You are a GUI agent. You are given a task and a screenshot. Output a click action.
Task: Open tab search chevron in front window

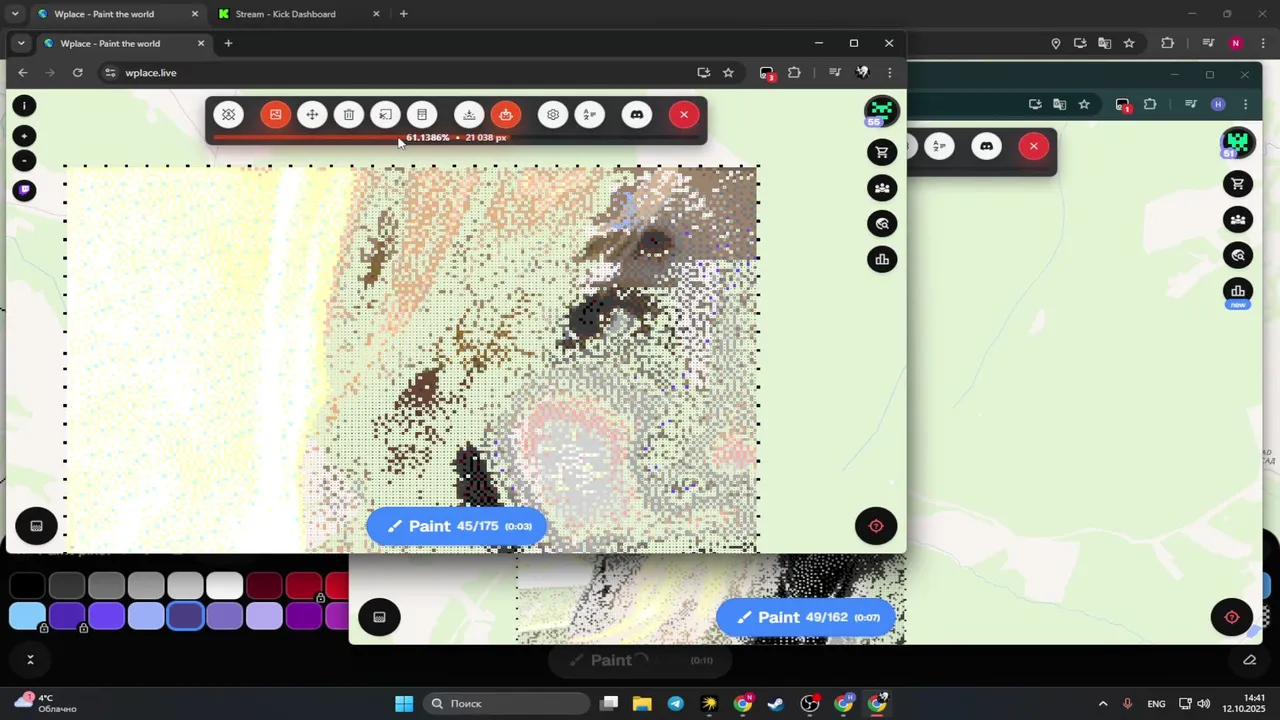[20, 44]
